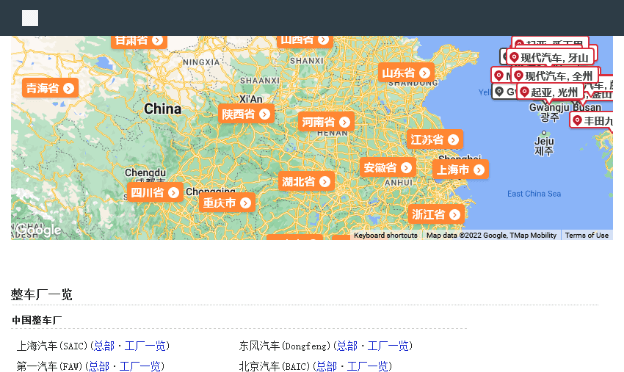624x372 pixels.
Task: Open 第一汽车 (FAW) 工厂一览 link
Action: click(x=140, y=366)
